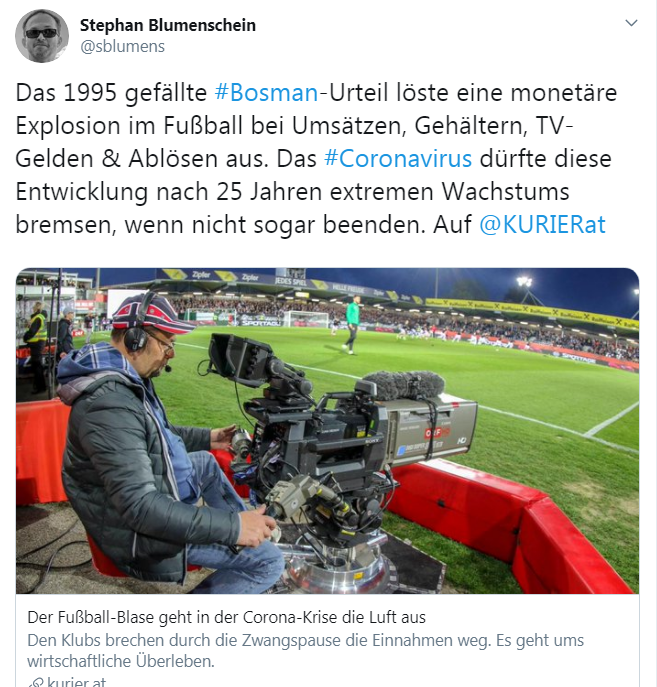Open the article preview photo
Screen dimensions: 657x687
pyautogui.click(x=328, y=431)
